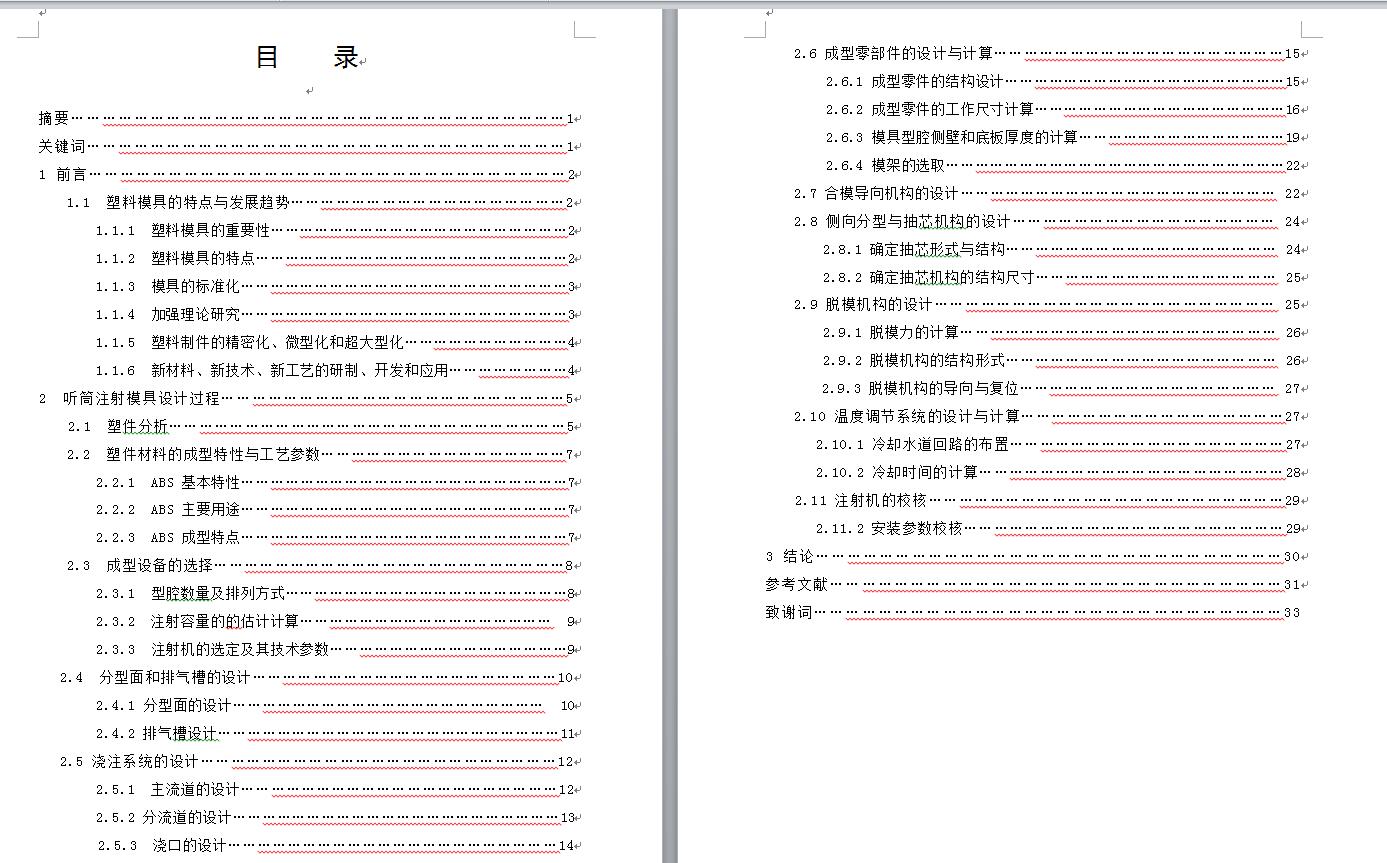The image size is (1387, 863).
Task: Click page number 33 beside 致谢词
Action: pyautogui.click(x=1292, y=612)
